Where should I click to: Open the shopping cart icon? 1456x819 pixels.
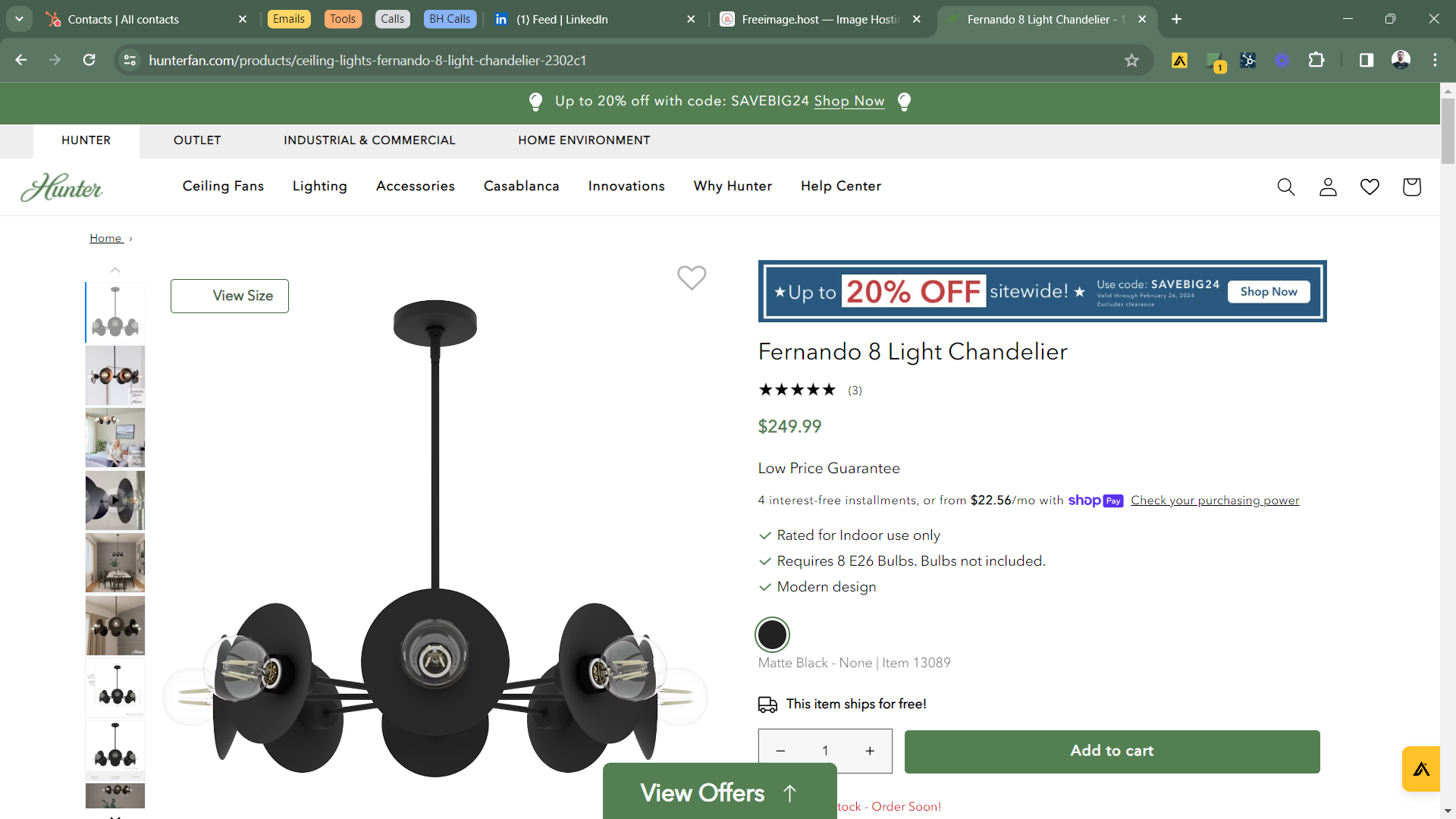(1411, 187)
